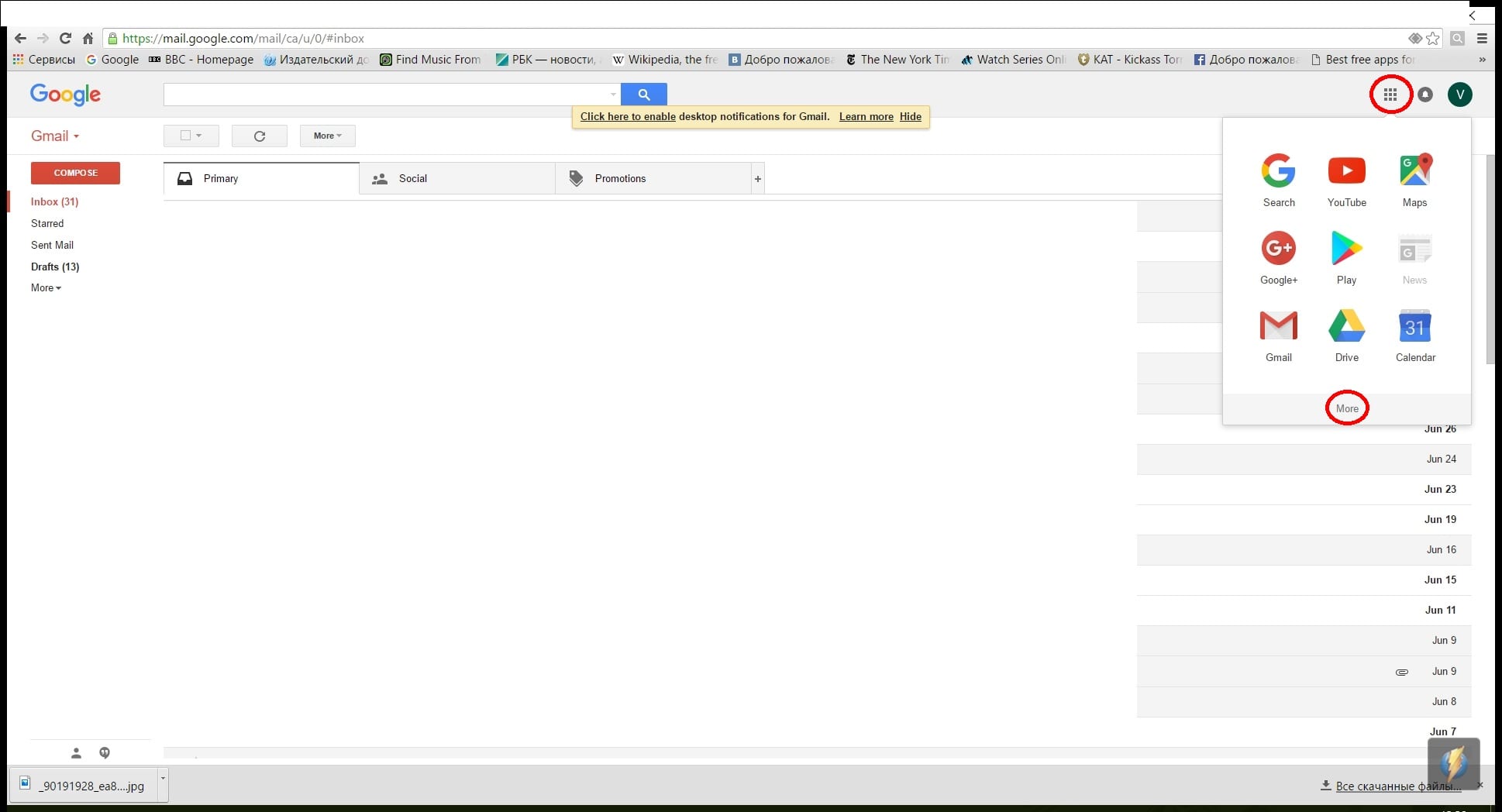Expand the Gmail dropdown label

tap(54, 136)
